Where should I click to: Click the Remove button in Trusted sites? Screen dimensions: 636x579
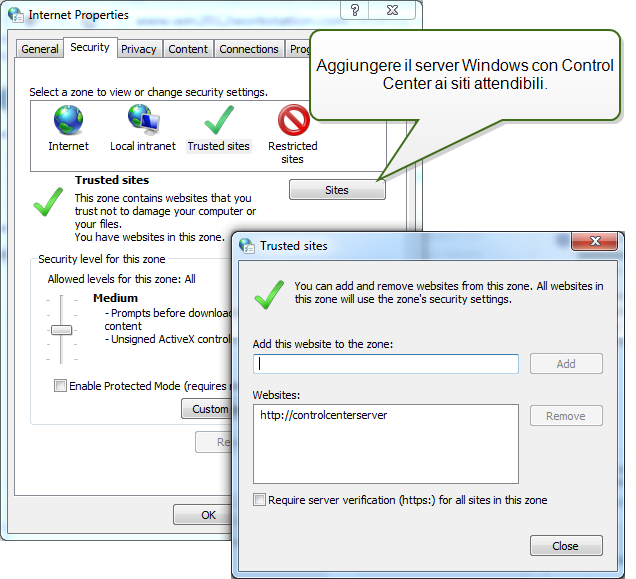[566, 416]
